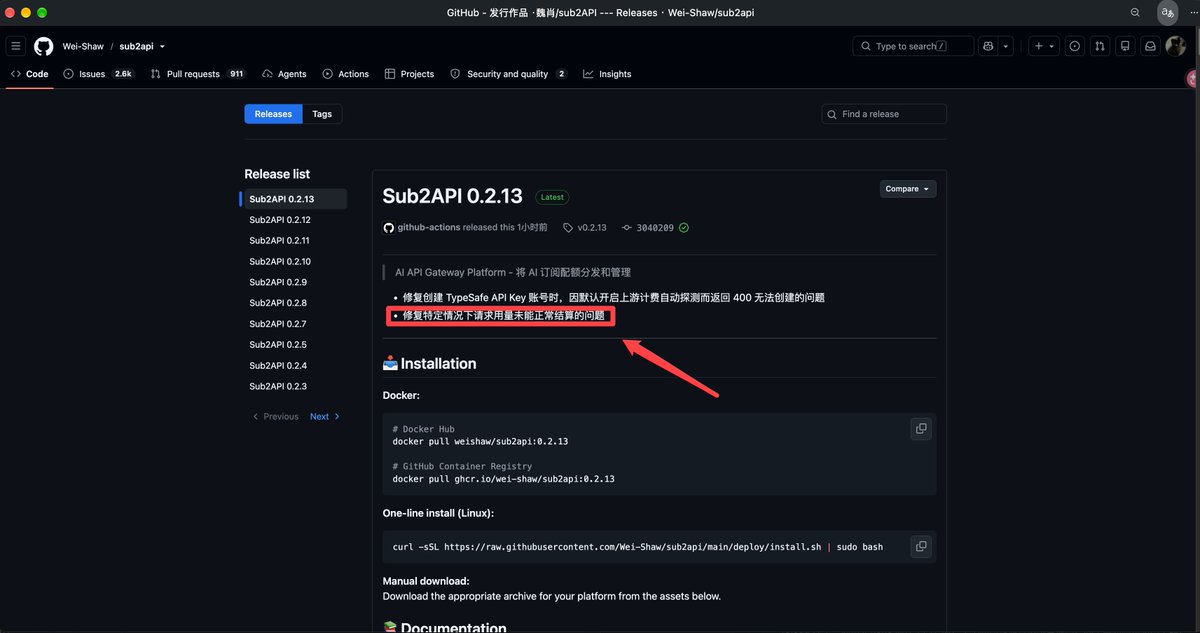Open Security and quality tab

tap(509, 74)
